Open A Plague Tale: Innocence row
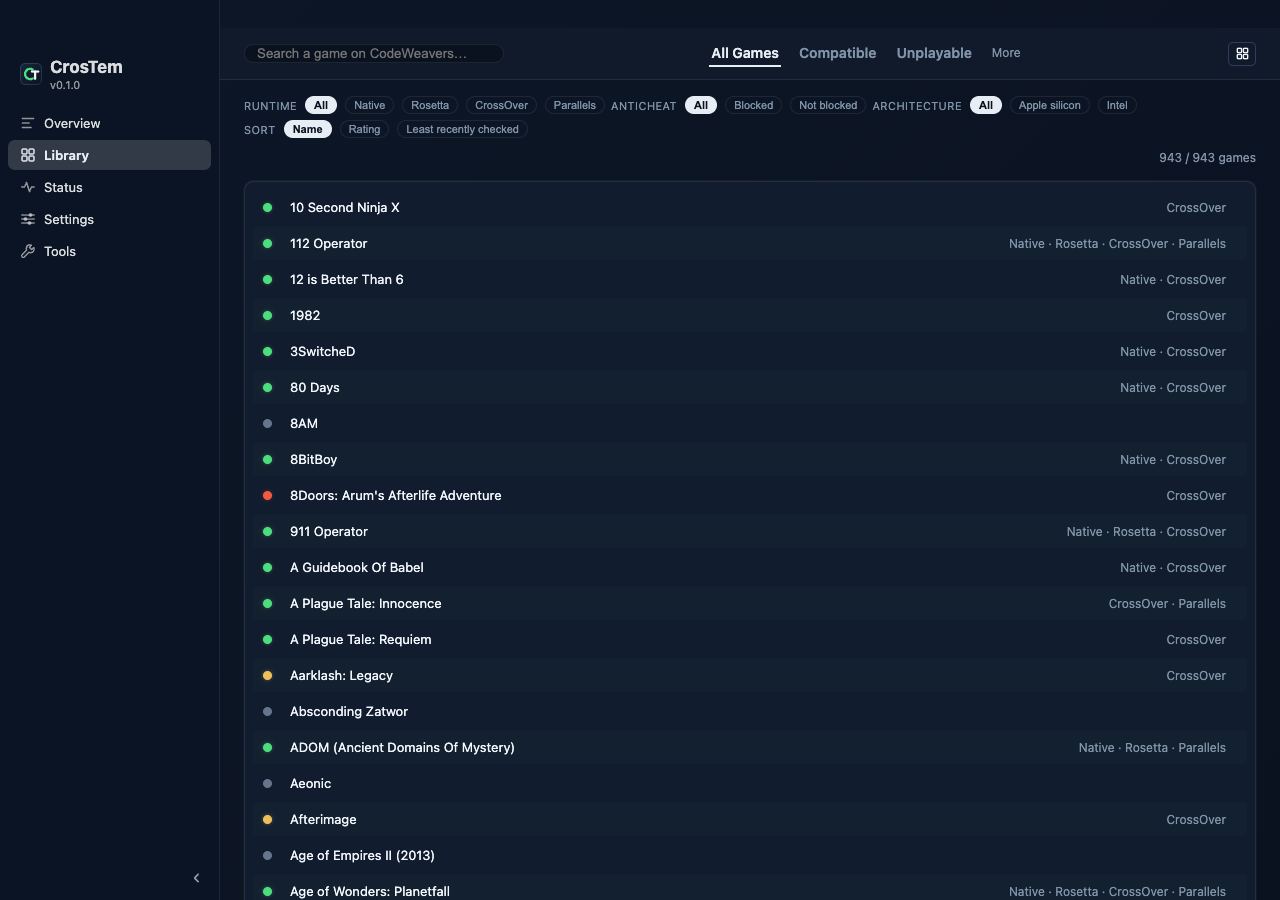The image size is (1280, 900). click(x=749, y=604)
